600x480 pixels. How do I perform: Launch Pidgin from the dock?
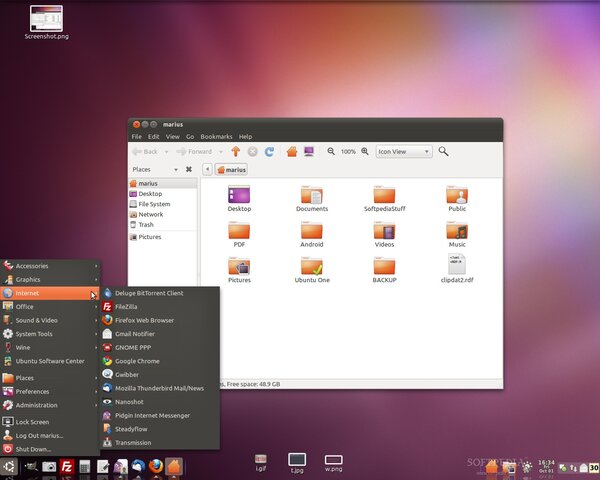(x=121, y=467)
